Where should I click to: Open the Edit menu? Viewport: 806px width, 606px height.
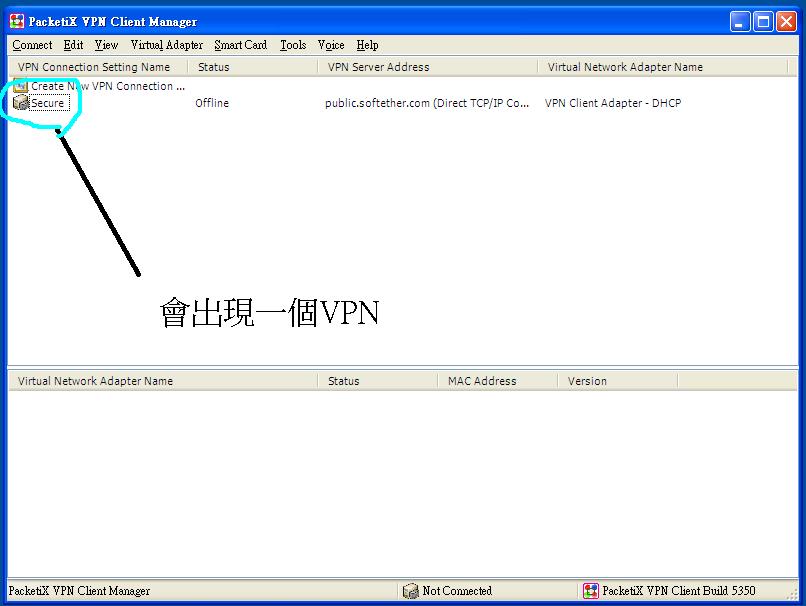point(74,45)
